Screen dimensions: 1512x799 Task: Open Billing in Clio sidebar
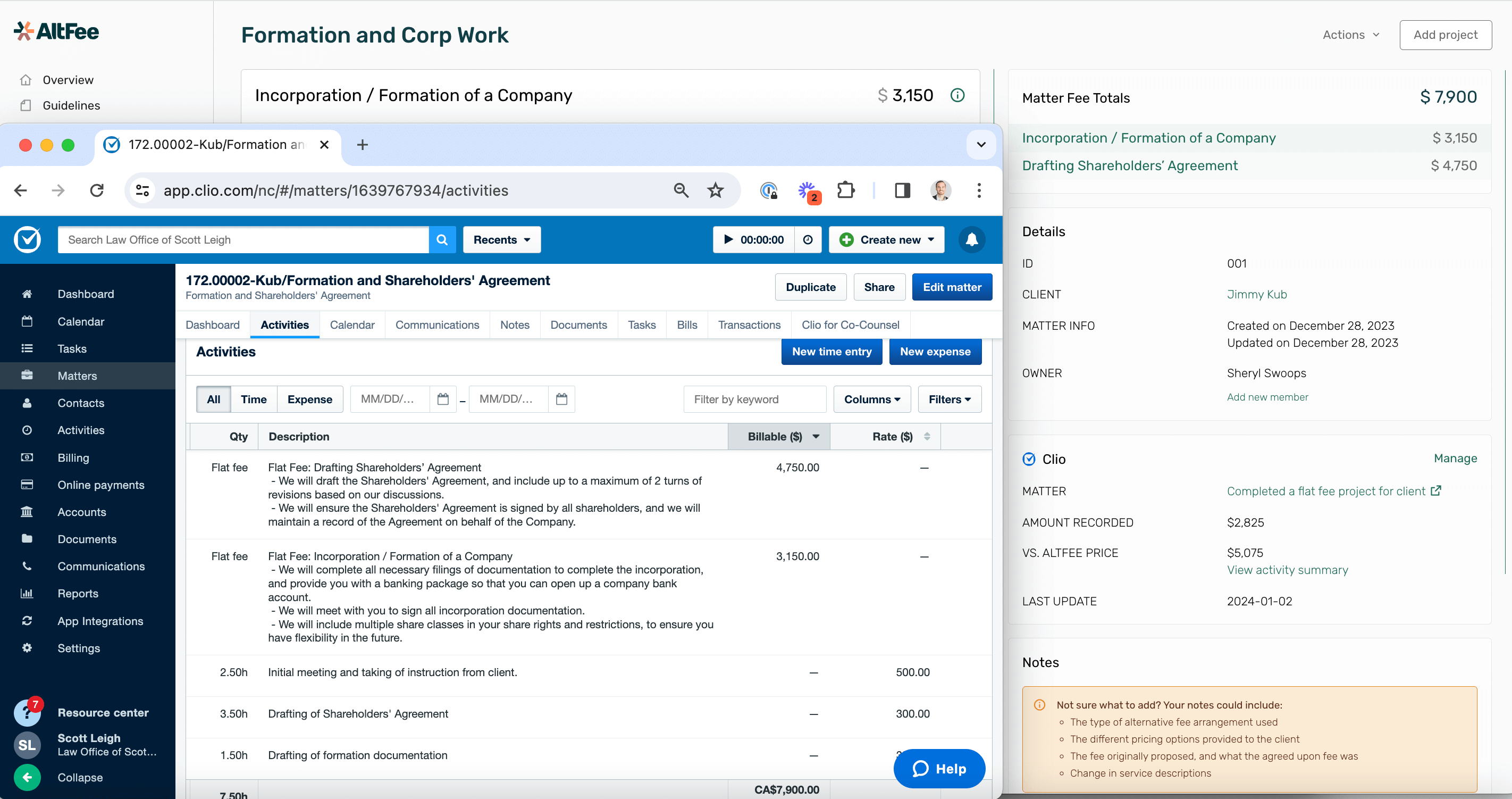[73, 457]
